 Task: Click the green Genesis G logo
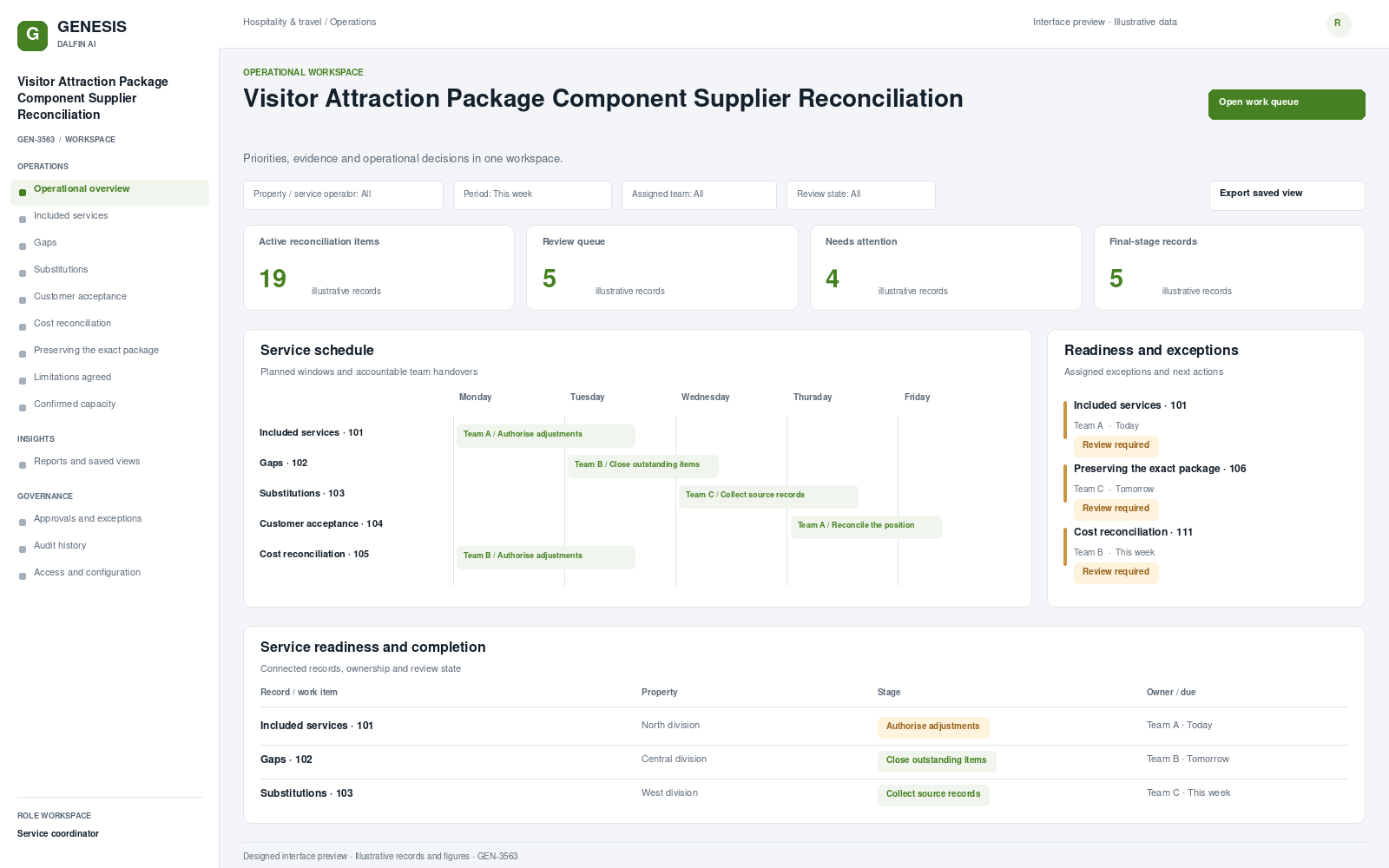pos(32,36)
